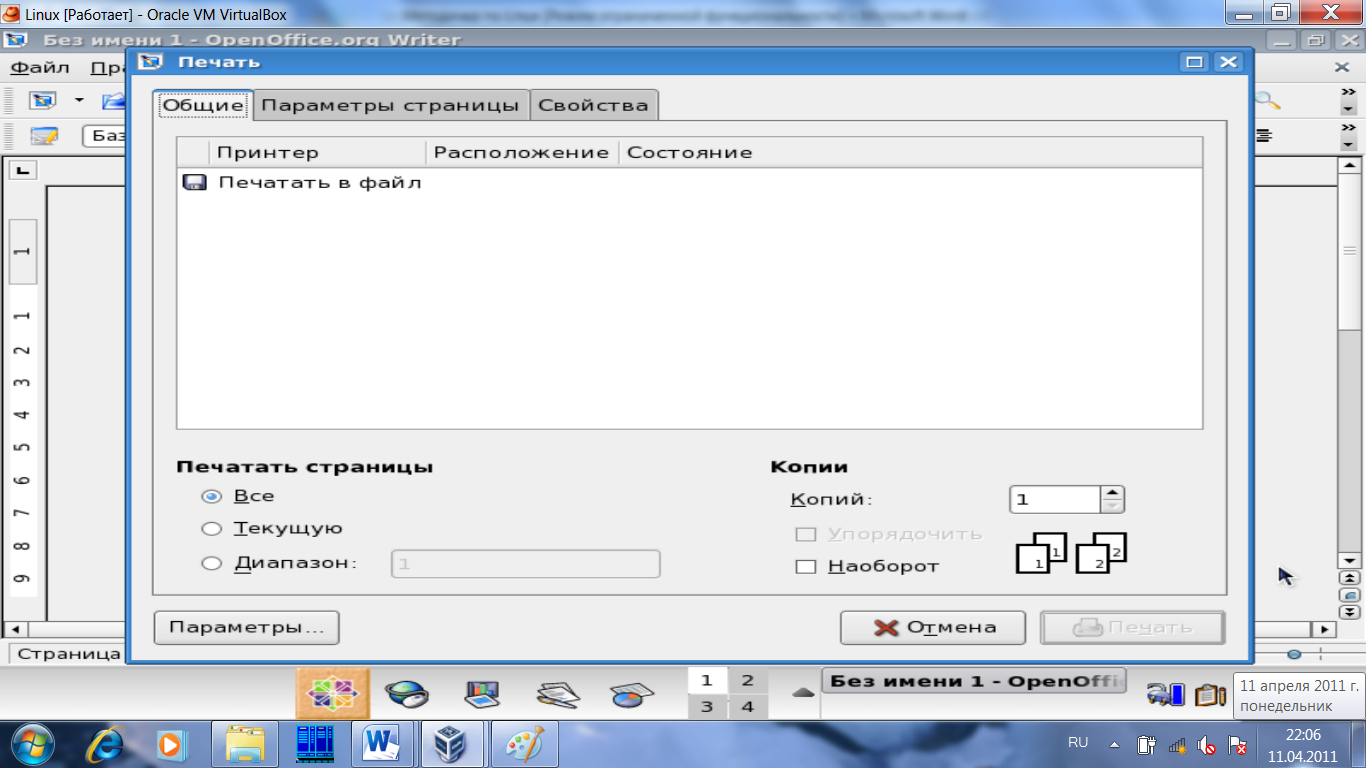The height and width of the screenshot is (768, 1366).
Task: Click the VirtualBox icon in the taskbar
Action: (x=451, y=744)
